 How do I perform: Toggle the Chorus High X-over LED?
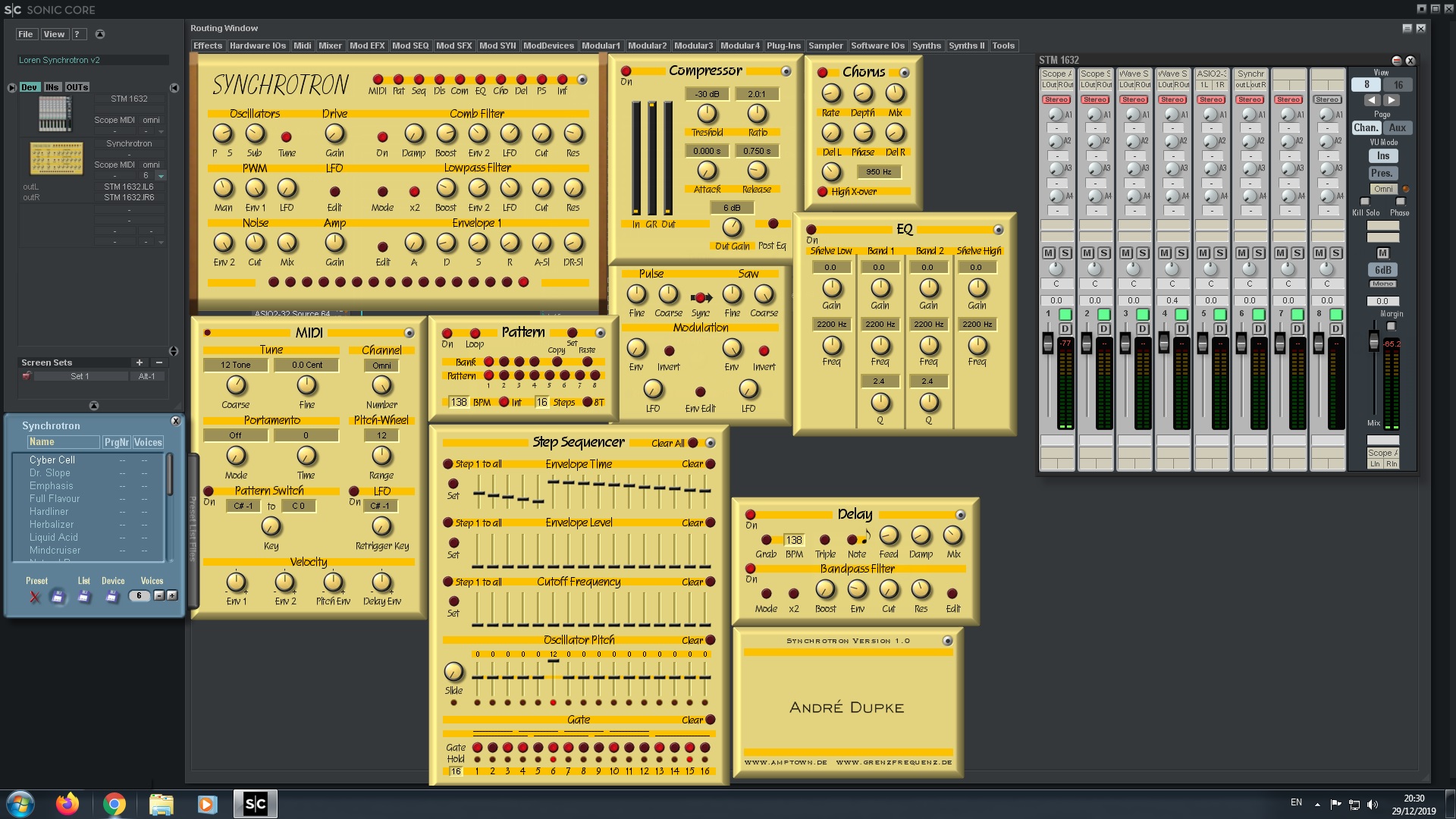tap(822, 192)
